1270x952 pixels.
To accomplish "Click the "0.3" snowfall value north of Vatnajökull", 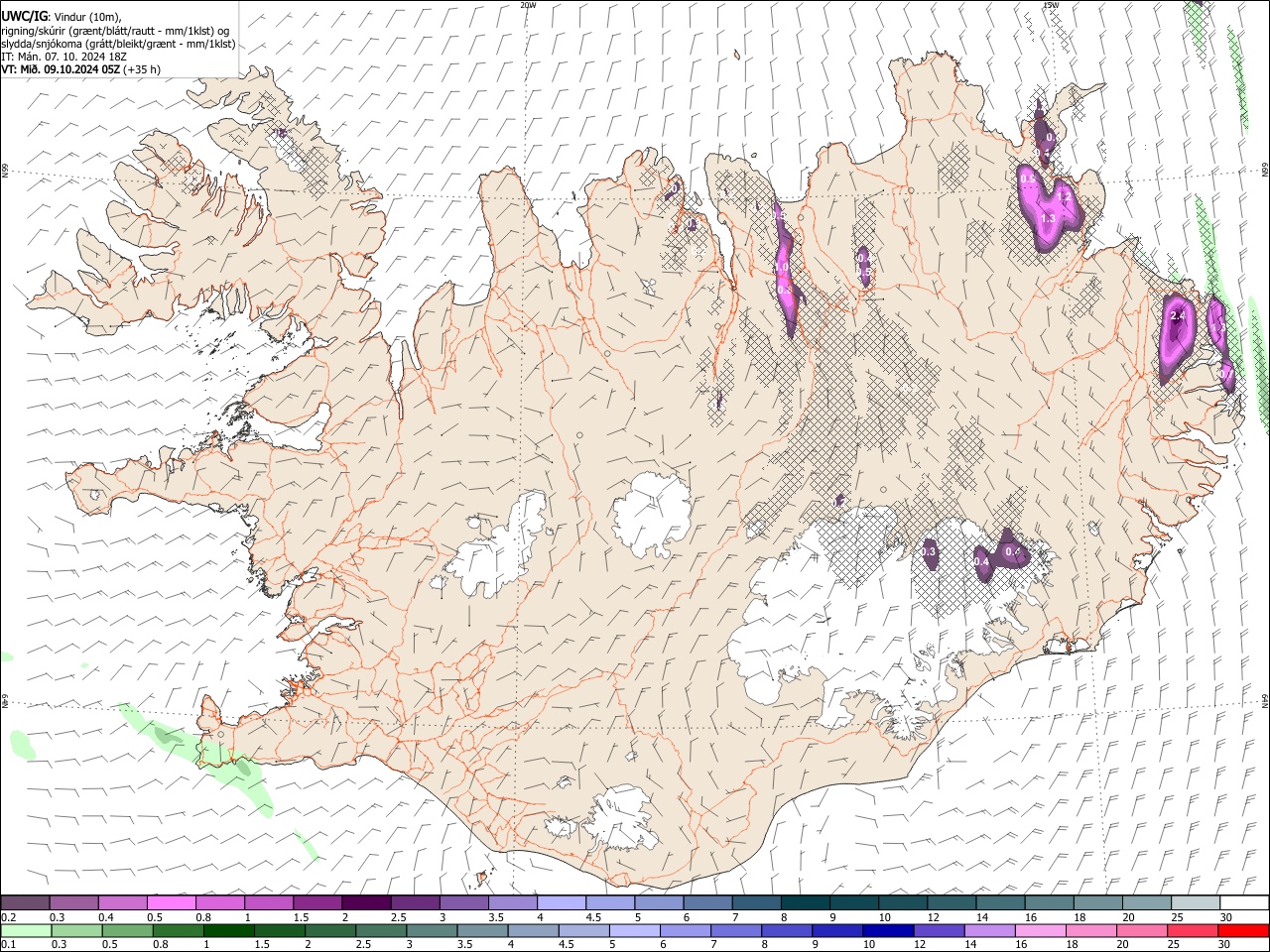I will (x=929, y=551).
